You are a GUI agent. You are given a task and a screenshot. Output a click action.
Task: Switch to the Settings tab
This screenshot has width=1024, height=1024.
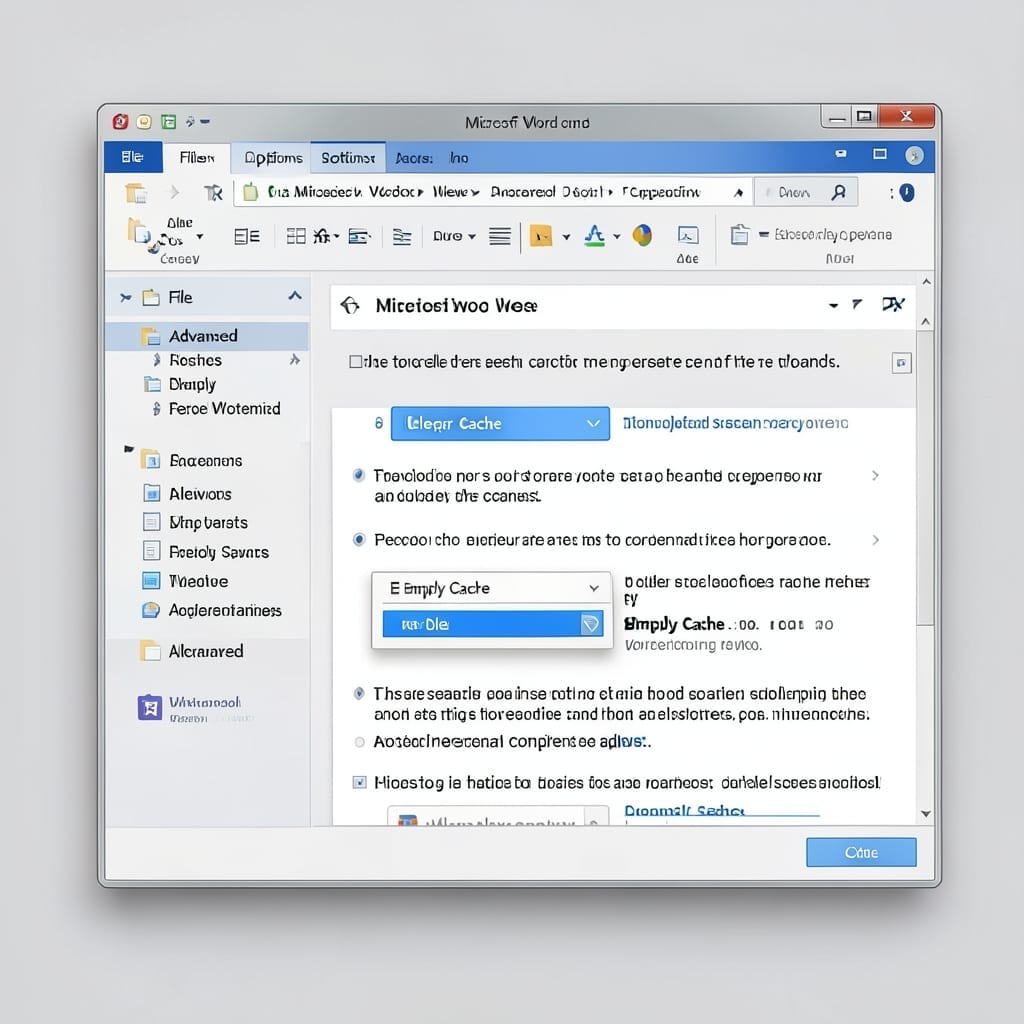click(x=347, y=157)
